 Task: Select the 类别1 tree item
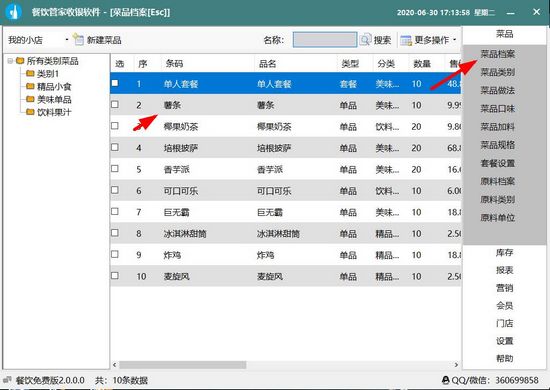tap(48, 74)
